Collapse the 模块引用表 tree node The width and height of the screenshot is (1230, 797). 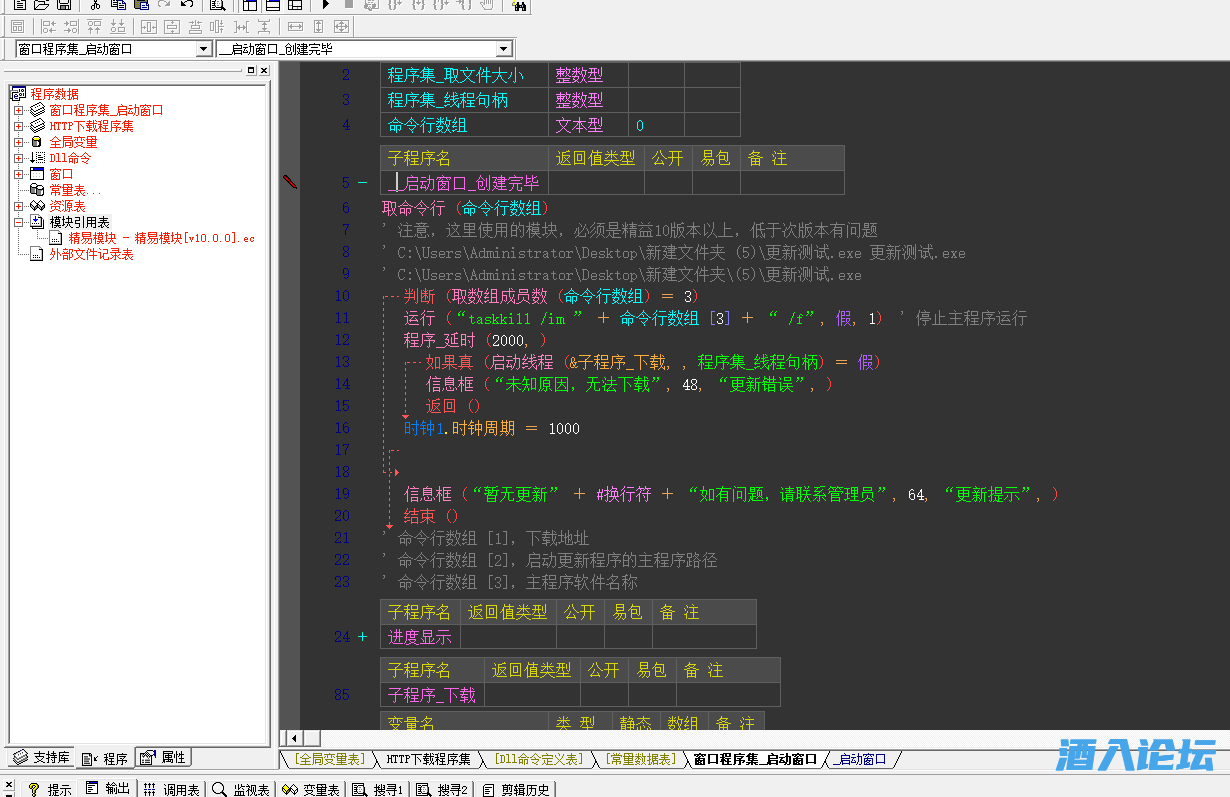(x=18, y=222)
